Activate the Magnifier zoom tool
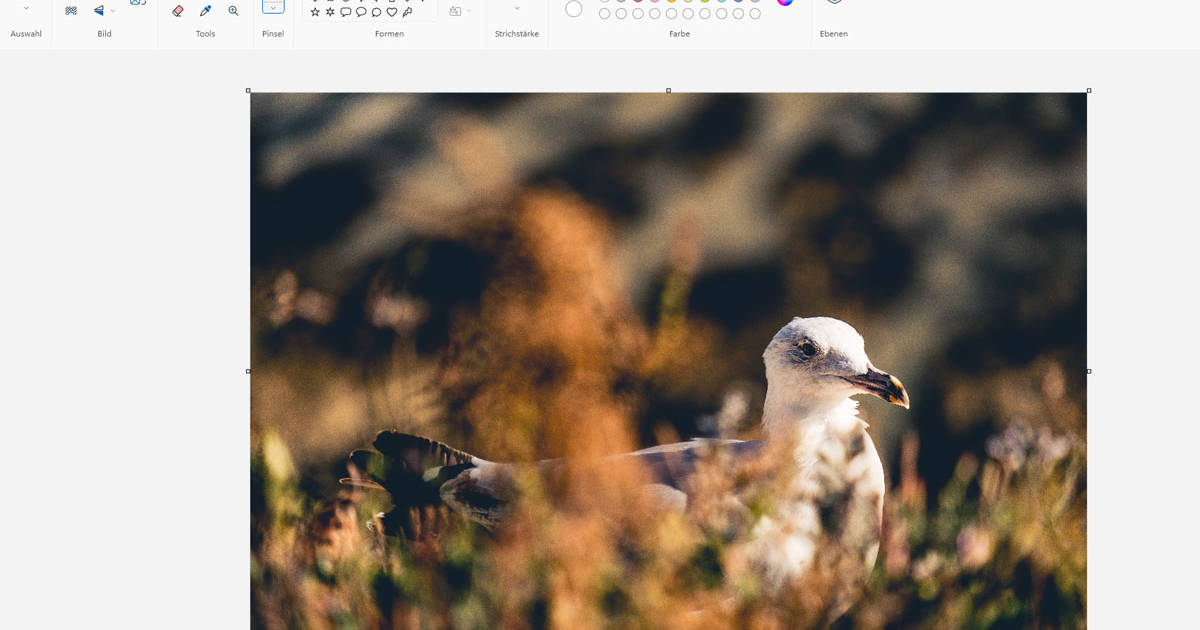Viewport: 1200px width, 630px height. tap(233, 11)
